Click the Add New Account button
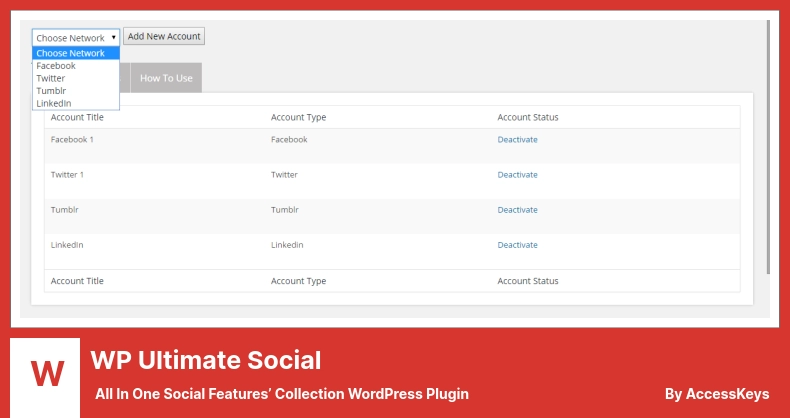 tap(164, 36)
